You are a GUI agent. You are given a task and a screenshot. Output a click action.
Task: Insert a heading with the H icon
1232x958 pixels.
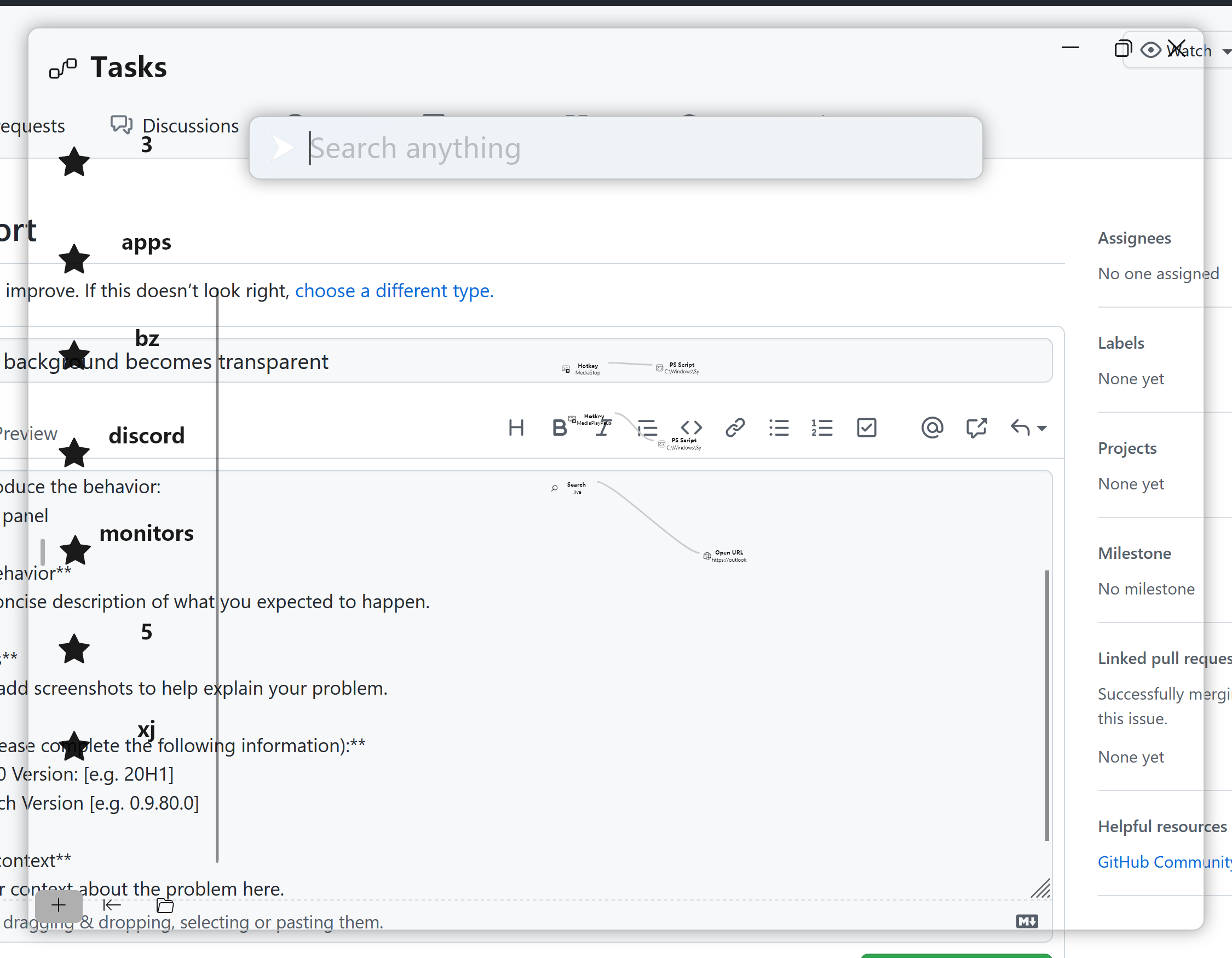click(516, 428)
